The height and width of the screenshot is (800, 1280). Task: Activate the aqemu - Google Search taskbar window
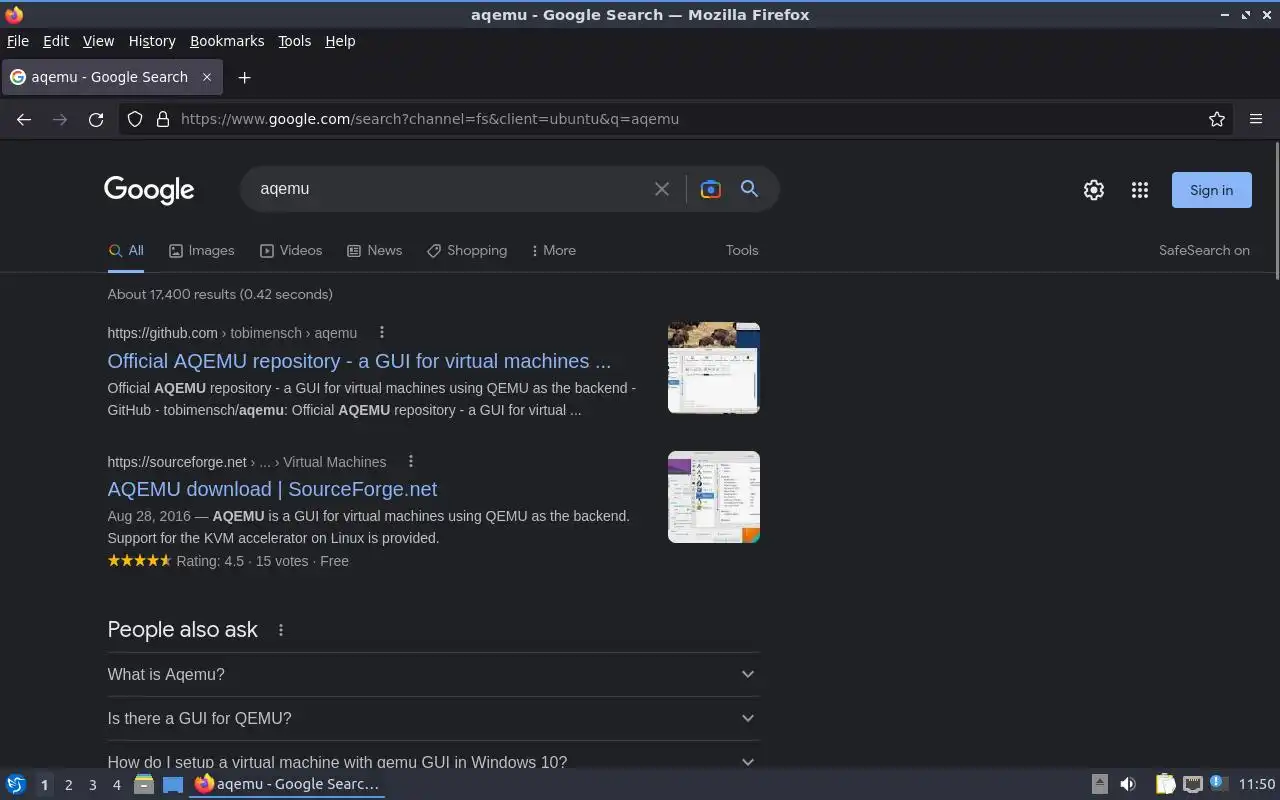287,785
